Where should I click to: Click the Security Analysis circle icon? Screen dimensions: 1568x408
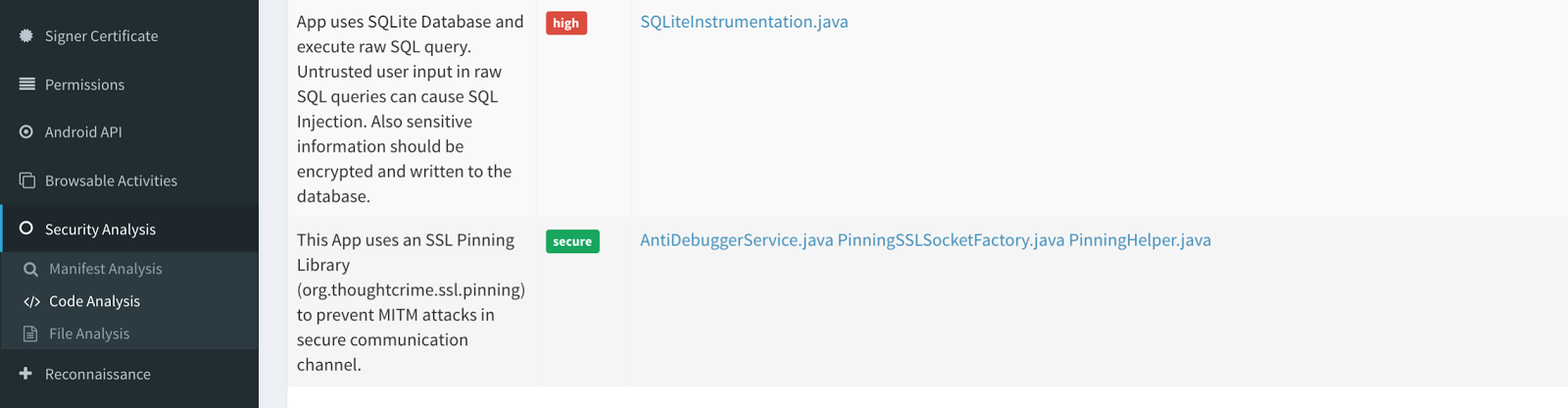point(26,229)
